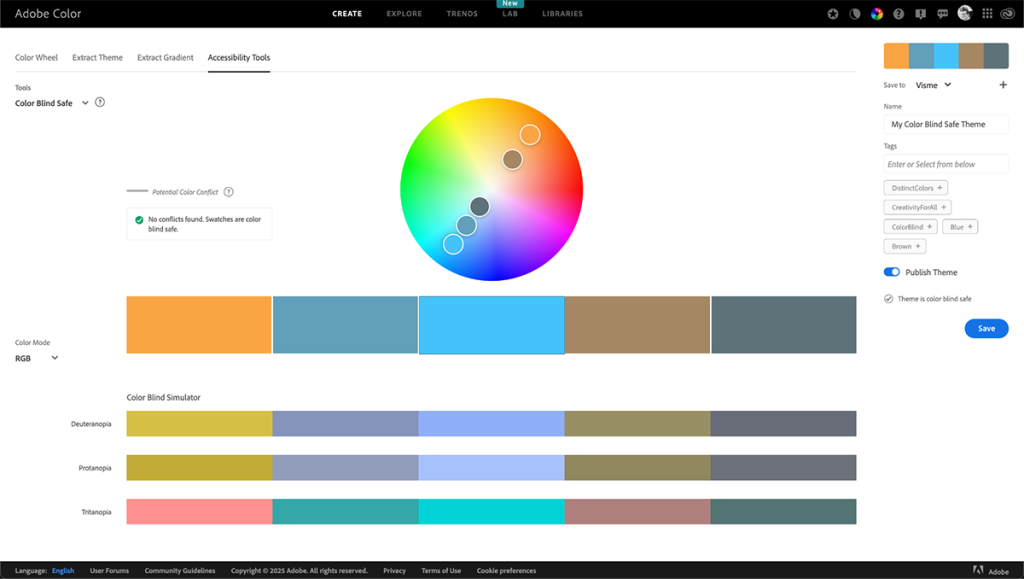Switch to the Extract Gradient tab
The image size is (1024, 579).
tap(165, 58)
